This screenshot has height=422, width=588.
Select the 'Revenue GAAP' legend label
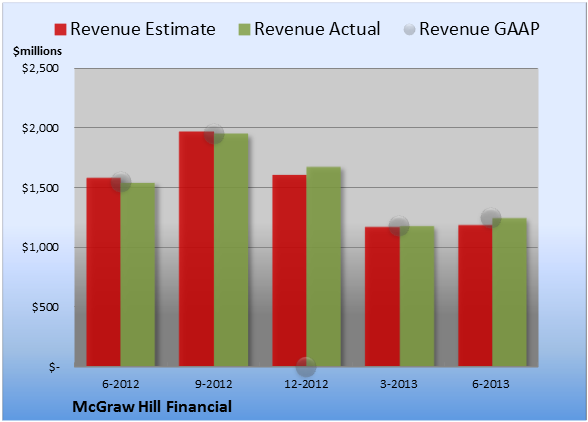click(x=480, y=29)
